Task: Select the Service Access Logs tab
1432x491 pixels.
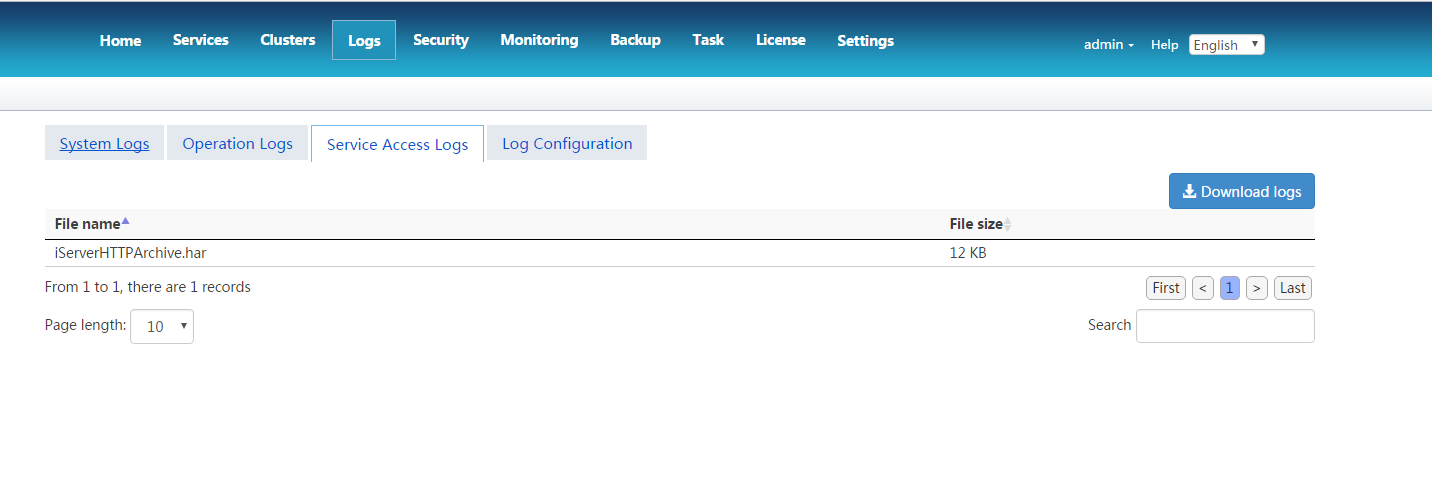Action: (x=397, y=145)
